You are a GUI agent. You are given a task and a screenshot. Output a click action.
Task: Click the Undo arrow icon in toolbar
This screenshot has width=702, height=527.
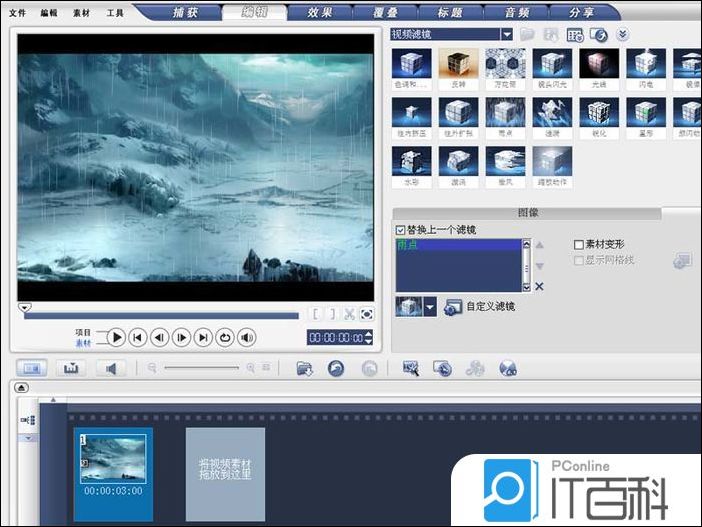336,368
